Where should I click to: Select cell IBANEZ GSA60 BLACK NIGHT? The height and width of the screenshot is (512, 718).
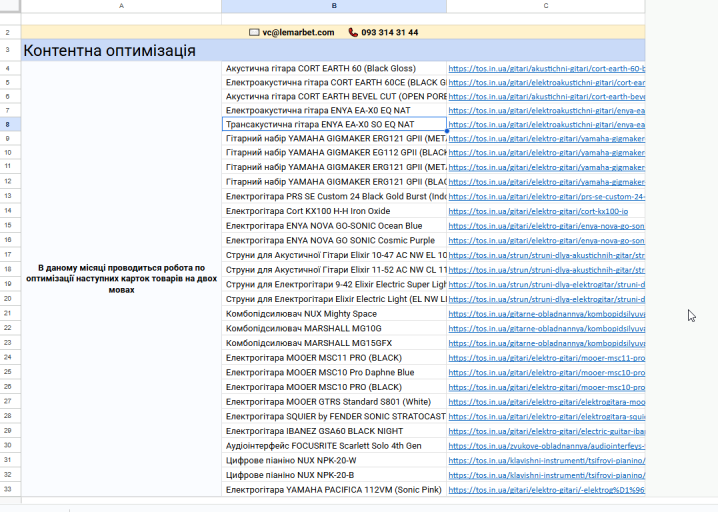334,431
